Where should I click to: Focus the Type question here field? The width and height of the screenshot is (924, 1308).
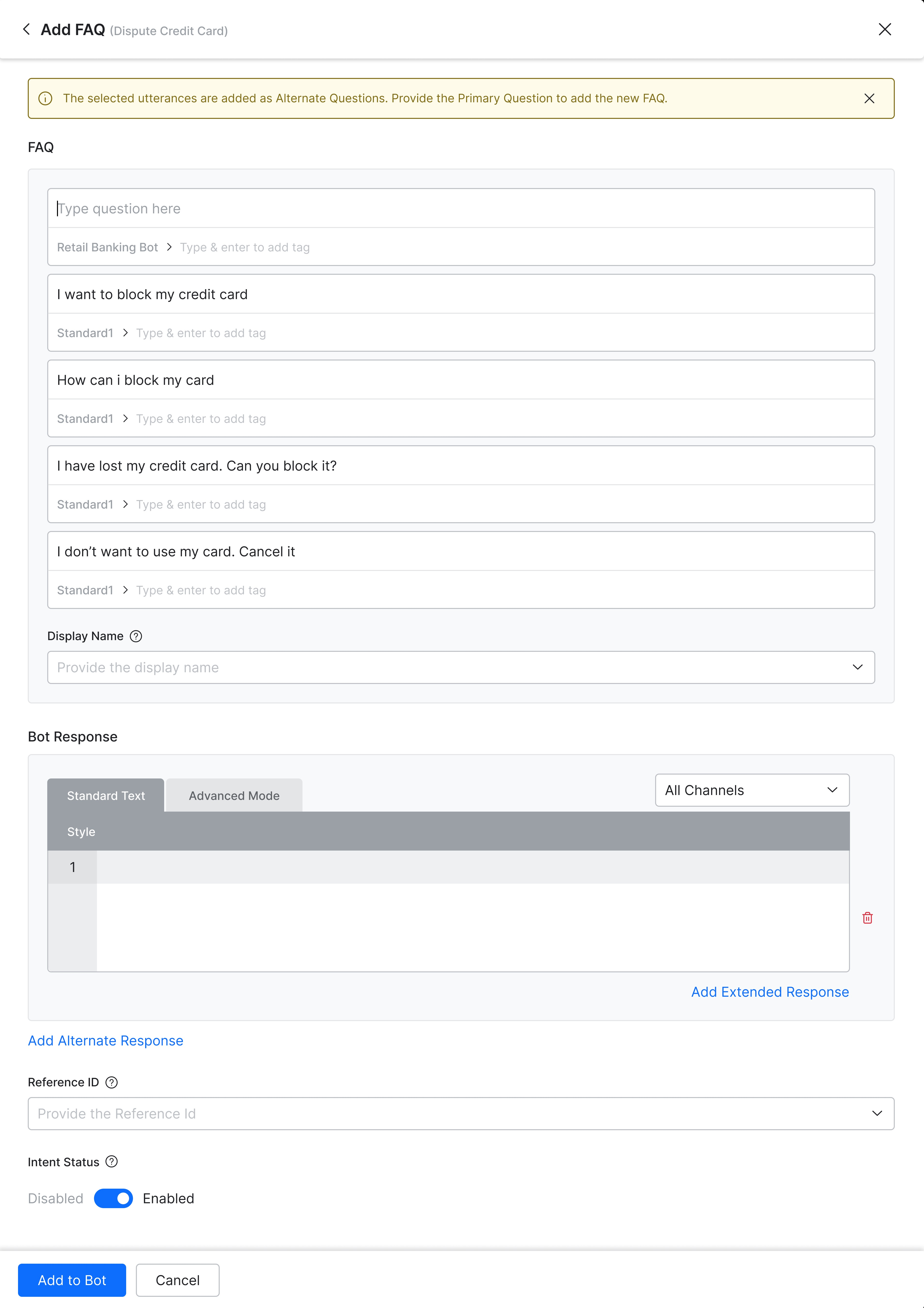460,209
